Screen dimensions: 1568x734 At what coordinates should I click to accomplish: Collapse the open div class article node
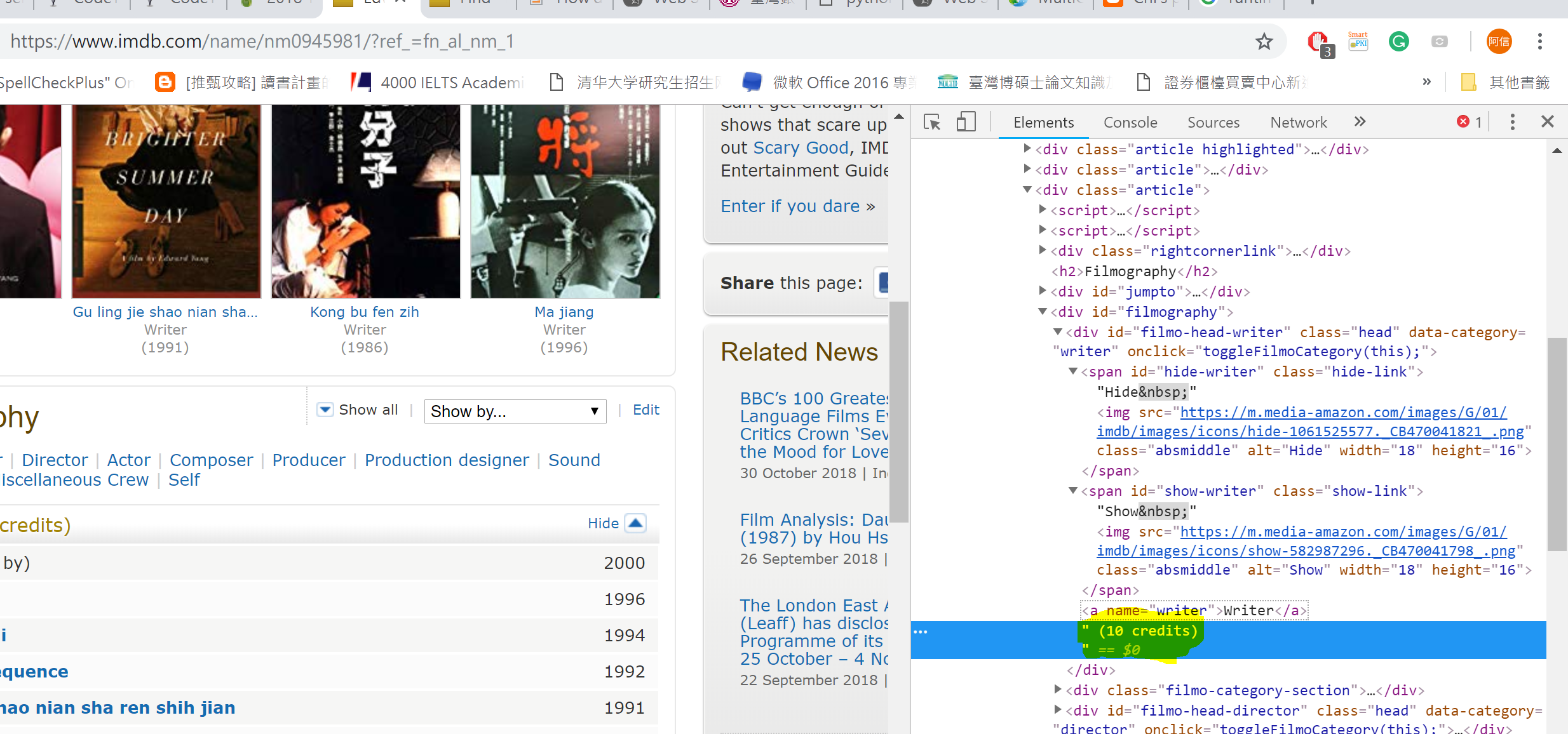[x=1027, y=189]
